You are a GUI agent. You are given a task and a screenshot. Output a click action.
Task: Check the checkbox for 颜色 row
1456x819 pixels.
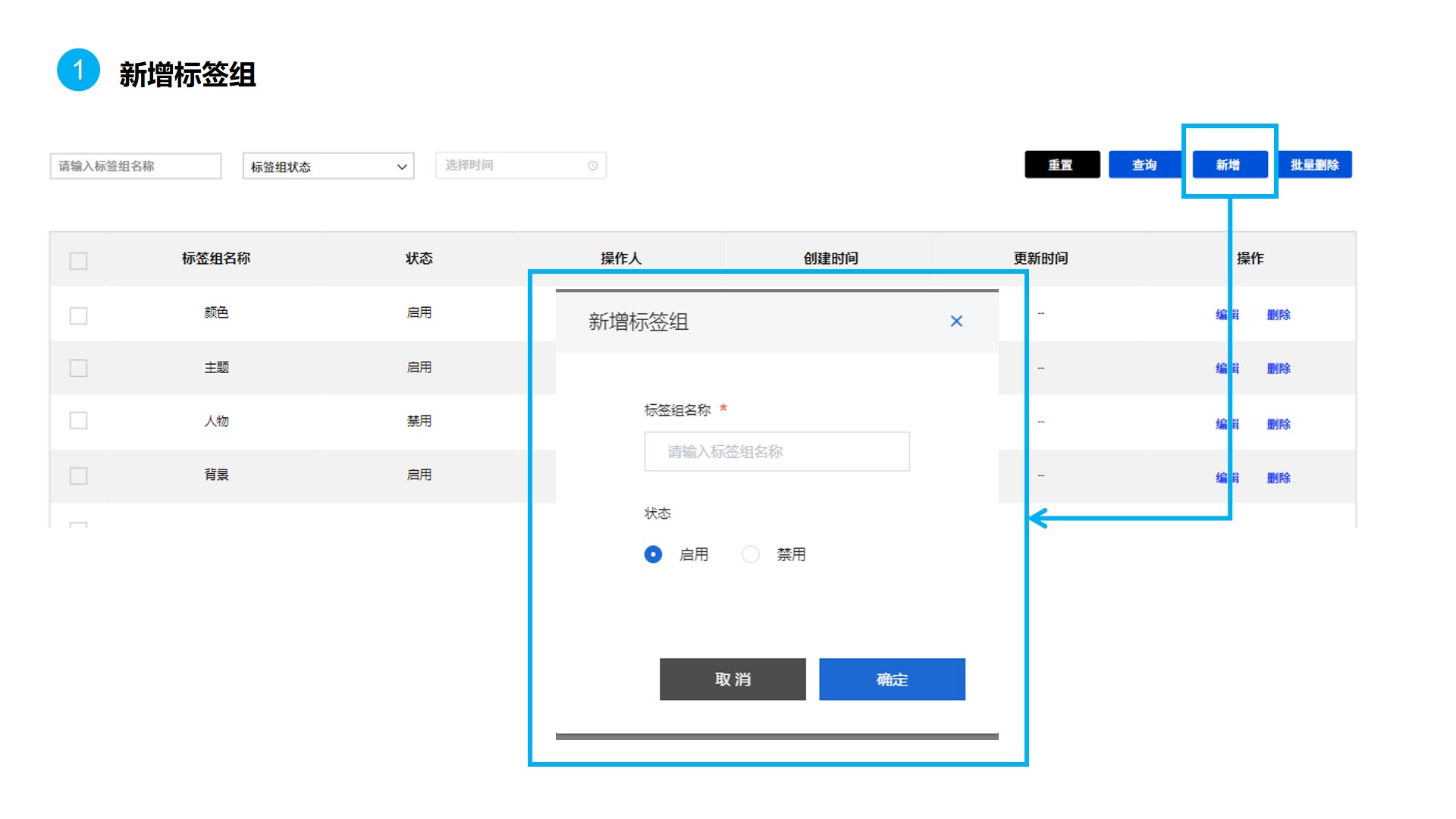pyautogui.click(x=78, y=315)
